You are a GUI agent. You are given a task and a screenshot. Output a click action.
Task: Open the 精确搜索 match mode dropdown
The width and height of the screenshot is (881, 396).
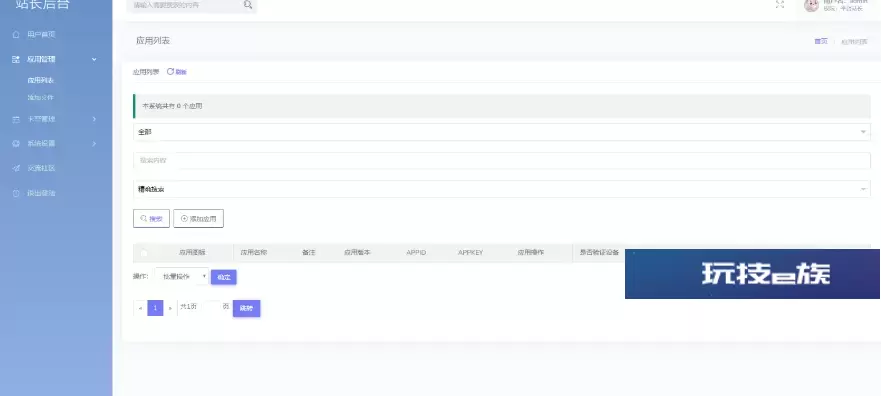tap(502, 189)
